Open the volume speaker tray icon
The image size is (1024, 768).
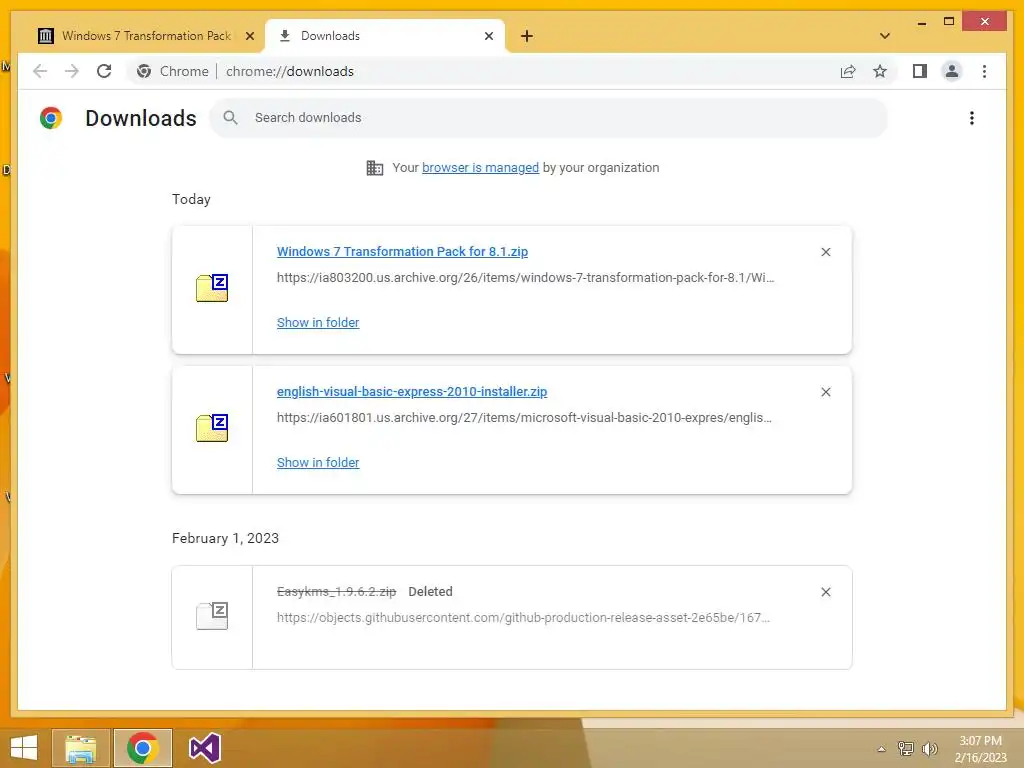[x=929, y=748]
